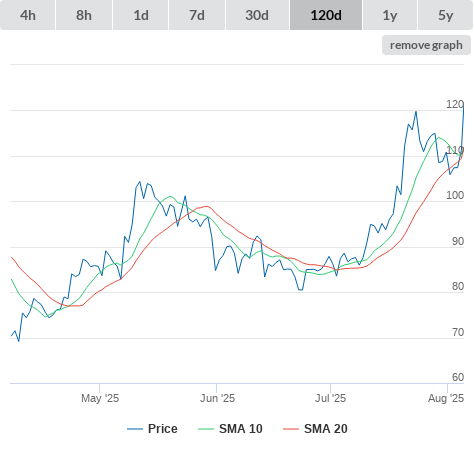Switch to the 4h time range tab

click(28, 15)
